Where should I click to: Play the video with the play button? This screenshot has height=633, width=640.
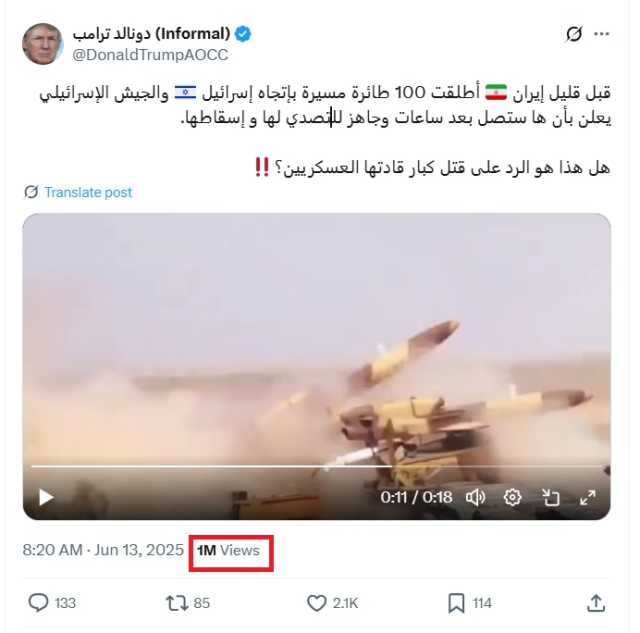(46, 498)
